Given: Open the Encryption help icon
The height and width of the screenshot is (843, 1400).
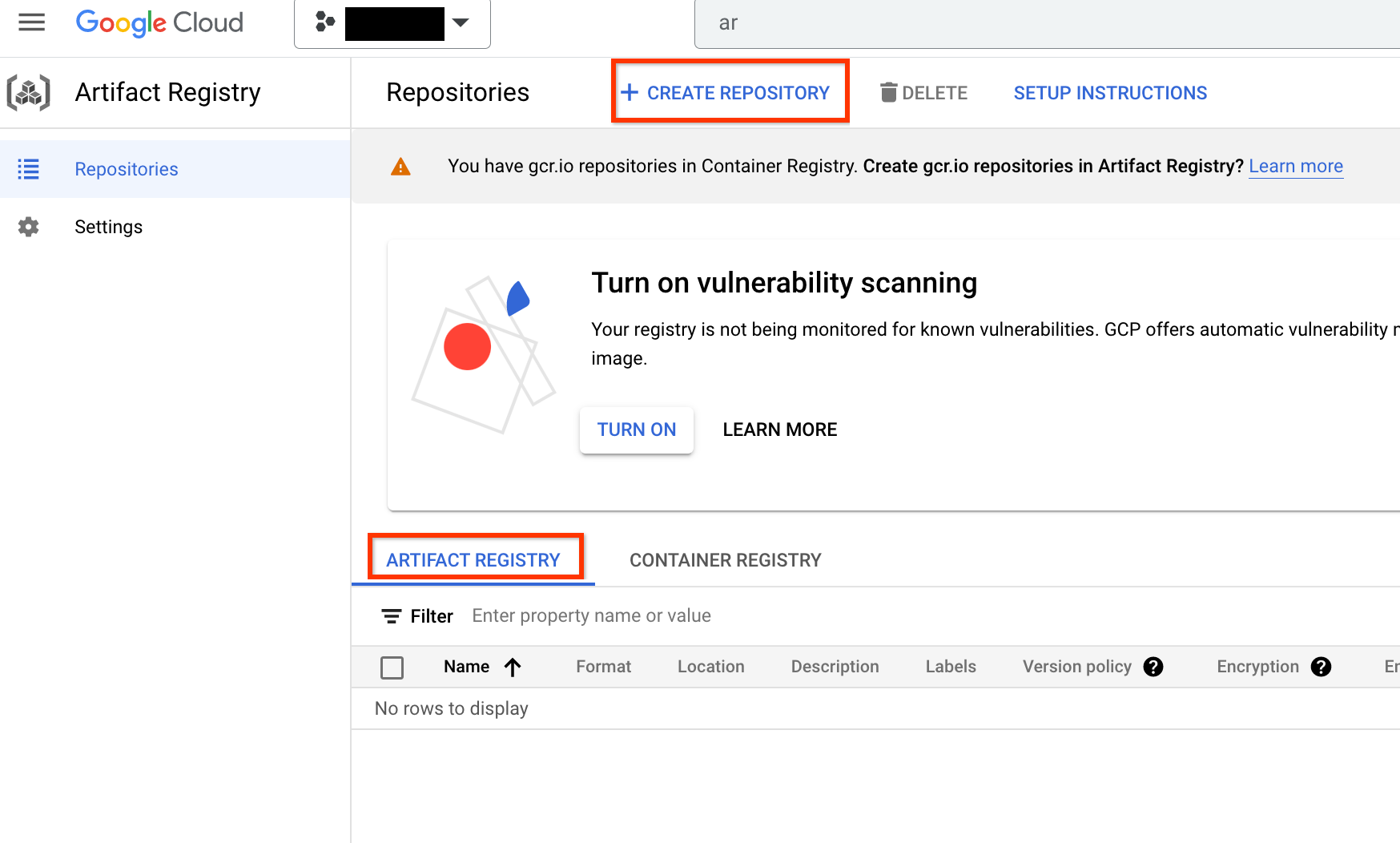Looking at the screenshot, I should tap(1322, 666).
